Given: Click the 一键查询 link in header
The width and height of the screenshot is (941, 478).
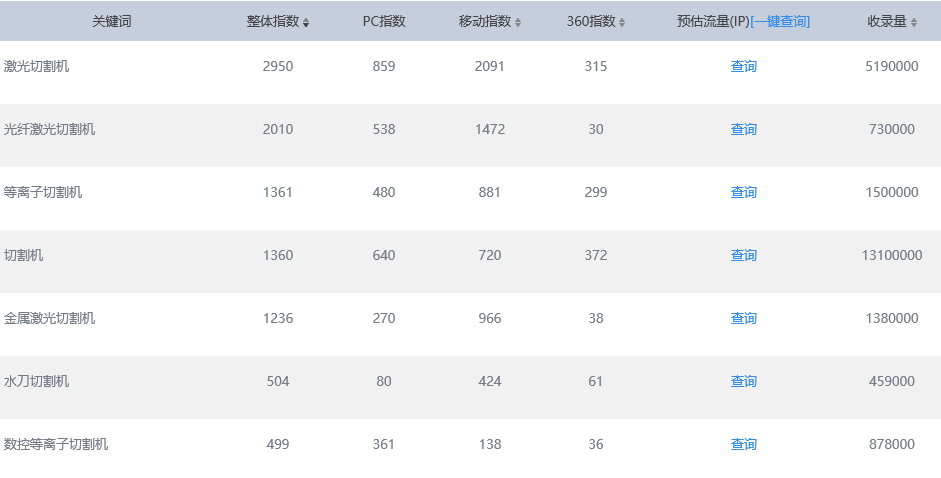Looking at the screenshot, I should pos(780,22).
